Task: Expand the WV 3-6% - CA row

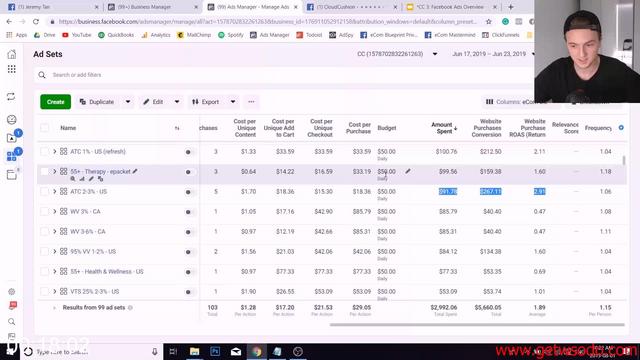Action: pyautogui.click(x=55, y=231)
